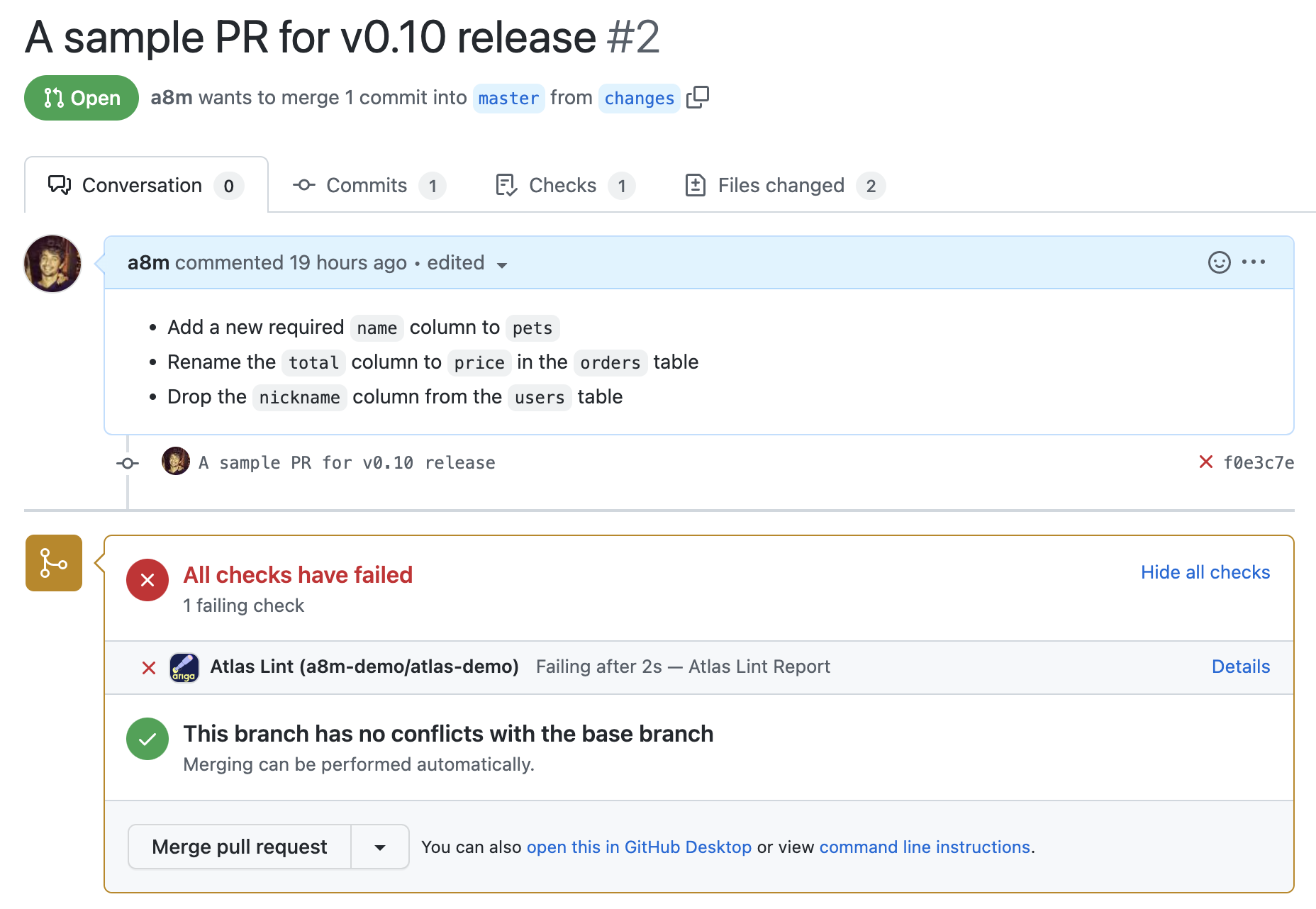This screenshot has height=909, width=1316.
Task: Click the green Open pull request badge
Action: click(x=81, y=97)
